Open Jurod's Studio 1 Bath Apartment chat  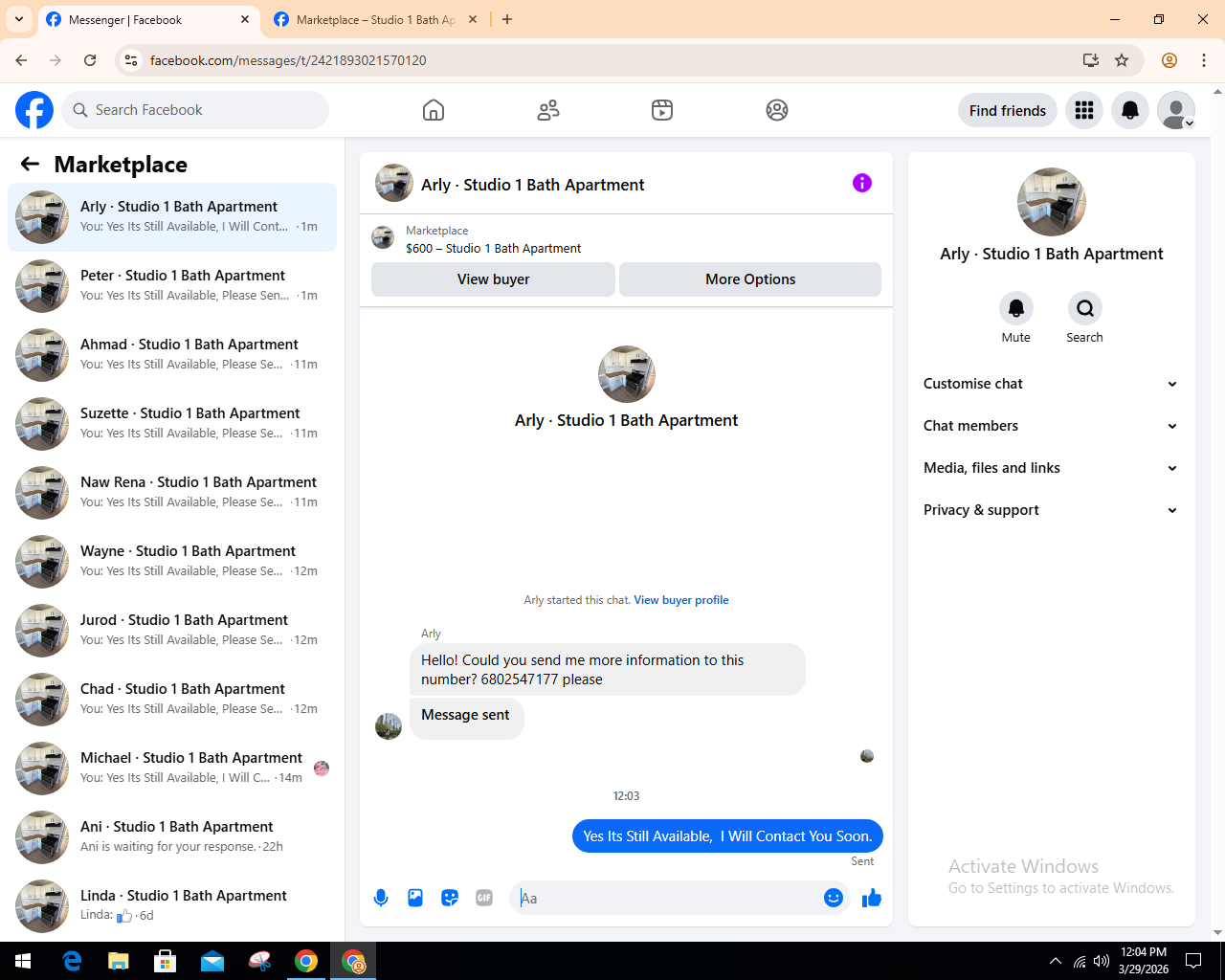point(172,631)
